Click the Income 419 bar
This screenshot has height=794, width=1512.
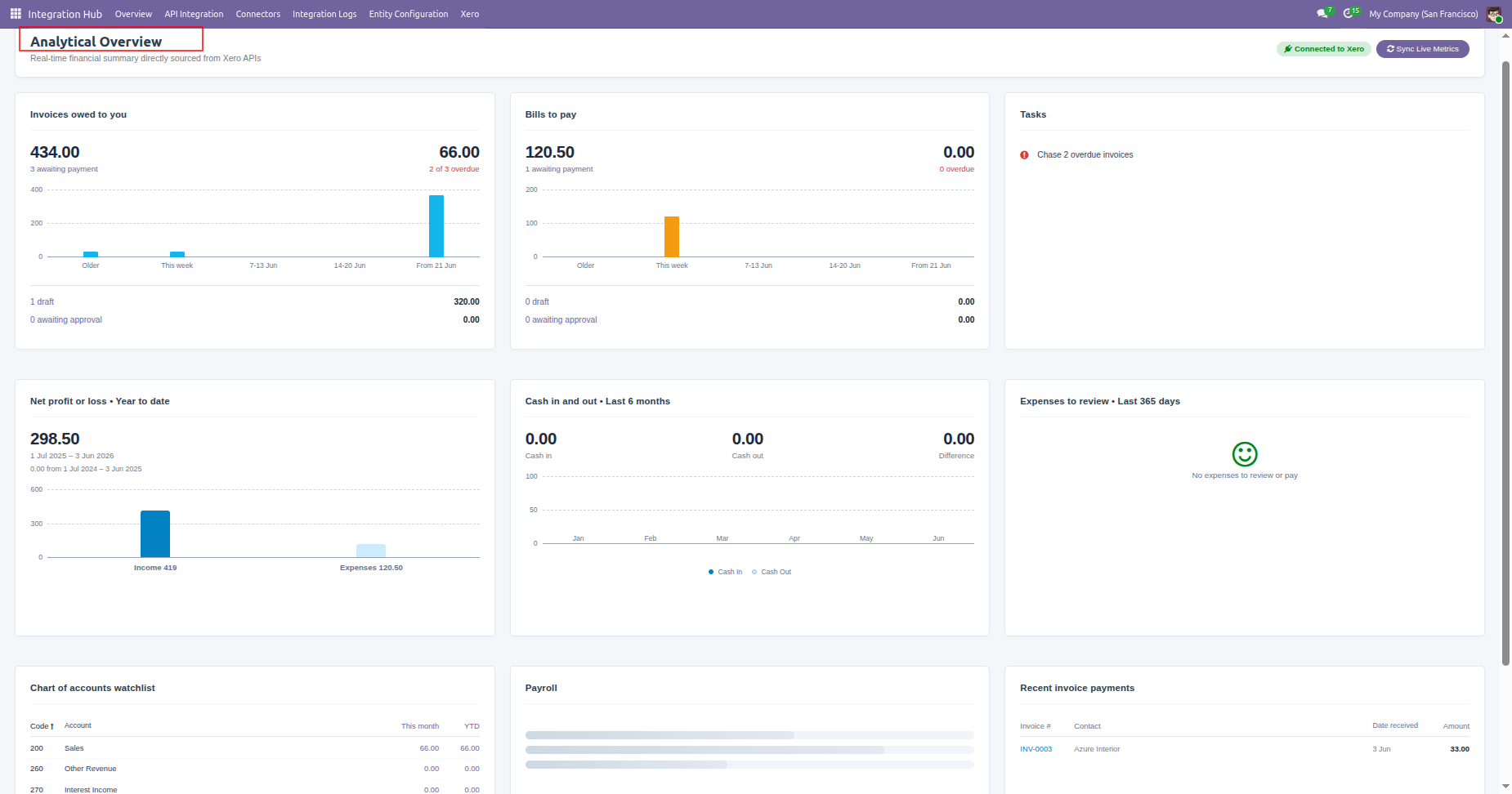click(x=155, y=534)
